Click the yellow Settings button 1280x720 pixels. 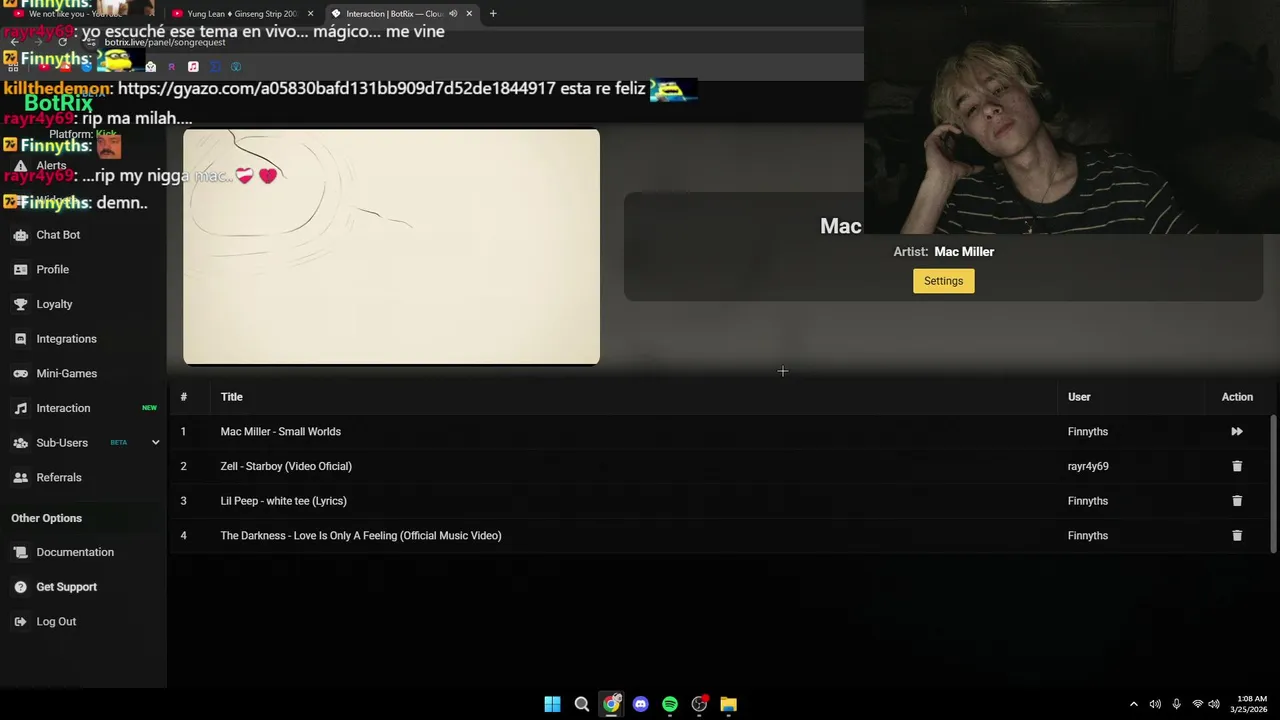click(x=943, y=281)
